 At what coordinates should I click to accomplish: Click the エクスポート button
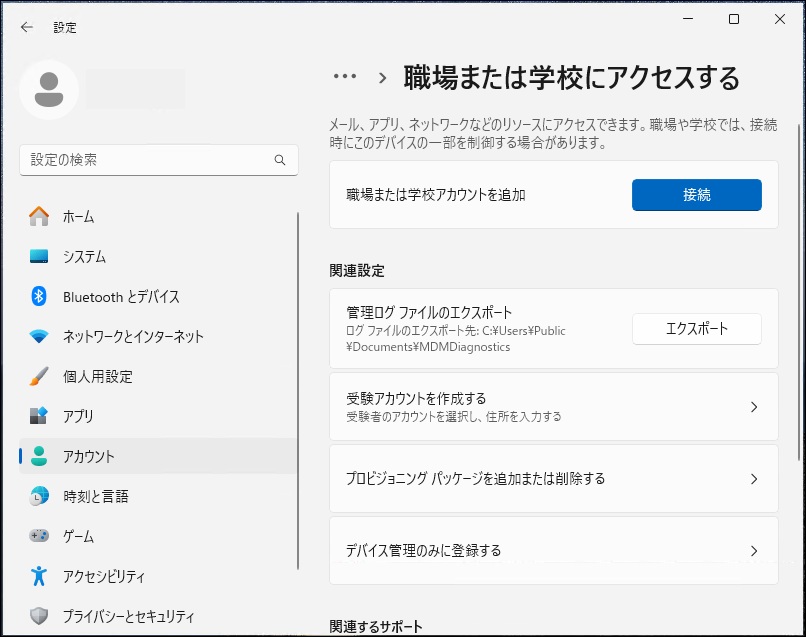696,329
